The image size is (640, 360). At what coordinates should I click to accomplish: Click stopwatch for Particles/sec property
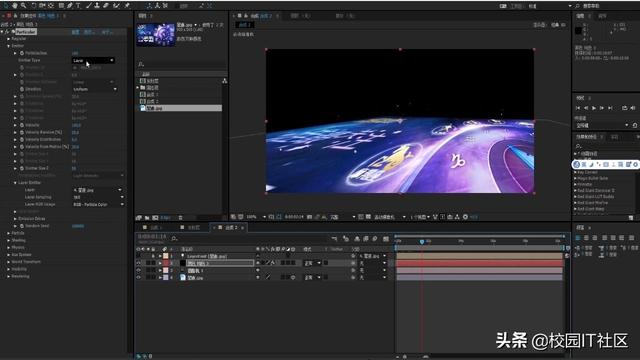coord(22,53)
